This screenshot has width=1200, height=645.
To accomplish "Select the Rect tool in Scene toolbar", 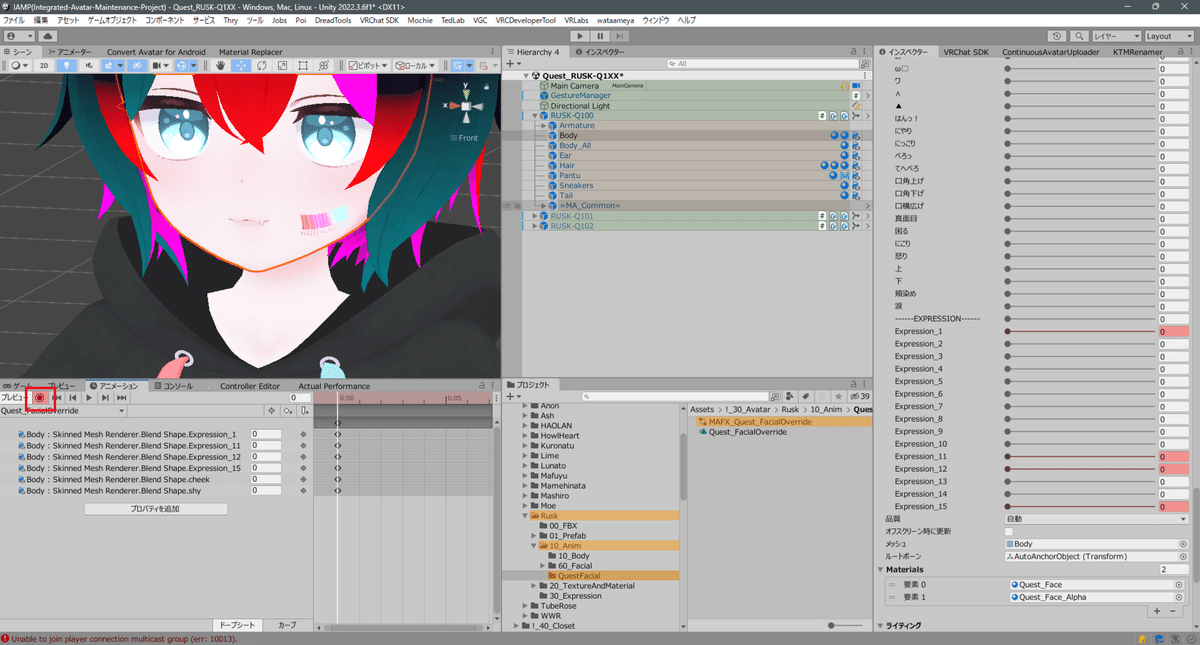I will [303, 65].
